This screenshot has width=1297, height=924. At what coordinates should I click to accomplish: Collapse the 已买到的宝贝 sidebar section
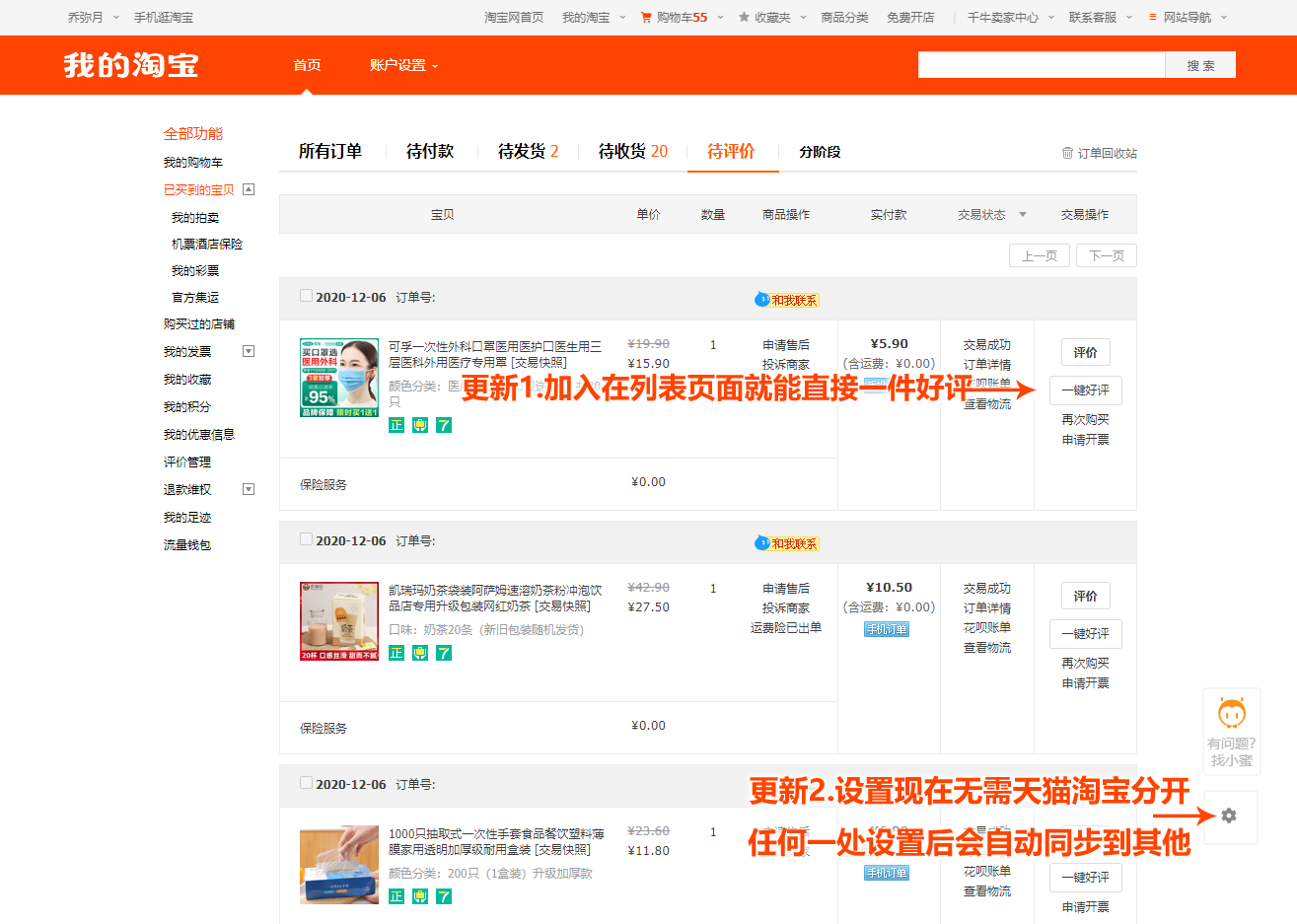coord(249,189)
